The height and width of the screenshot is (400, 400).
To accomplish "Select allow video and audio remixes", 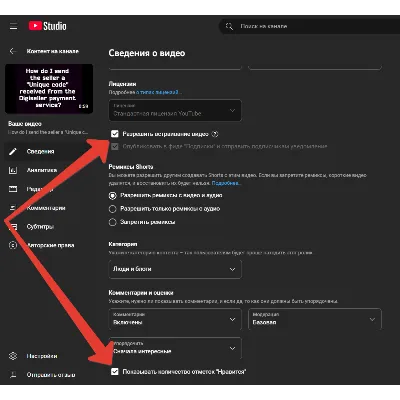I will (113, 196).
